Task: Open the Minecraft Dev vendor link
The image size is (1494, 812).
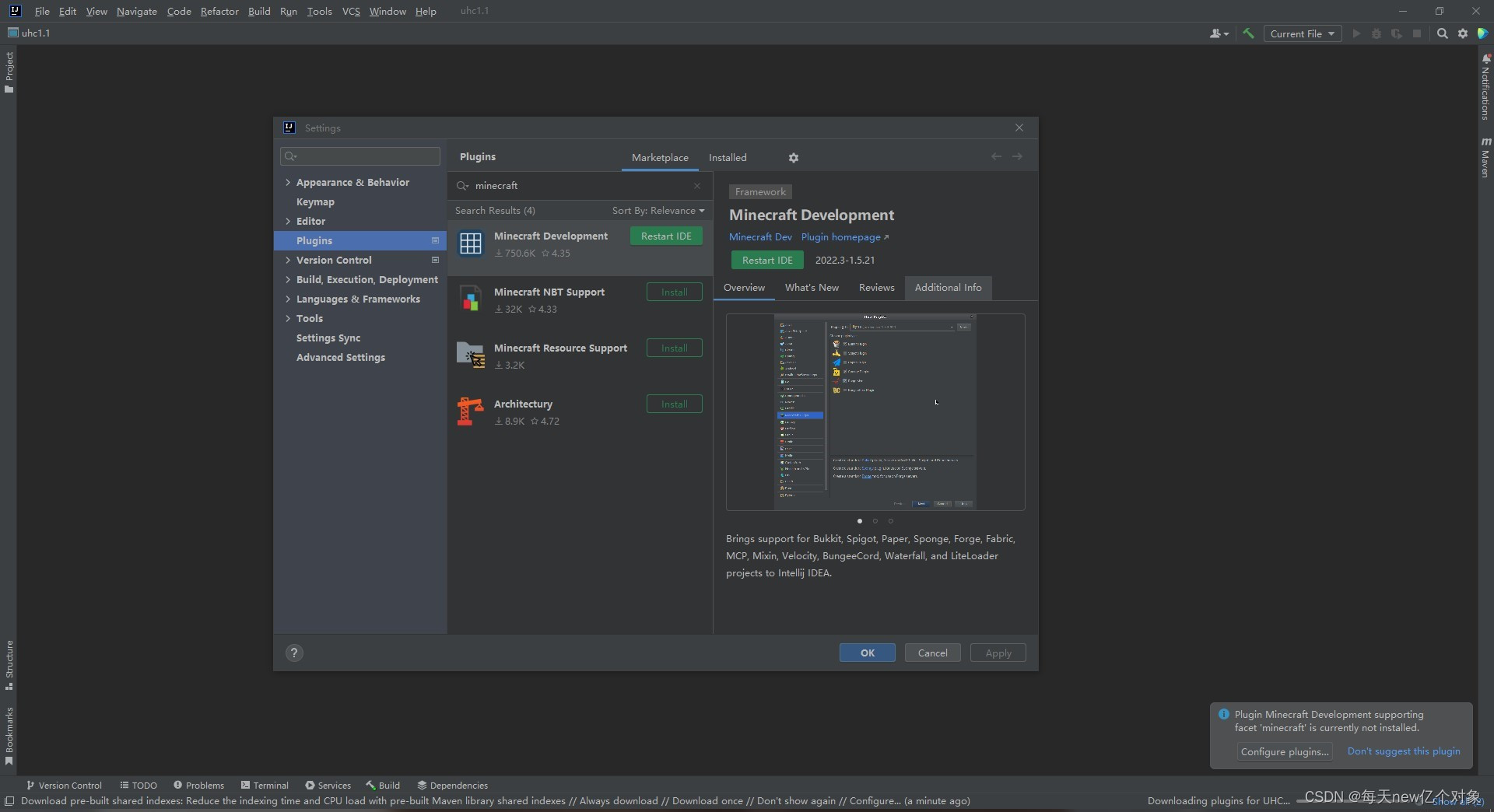Action: (x=760, y=237)
